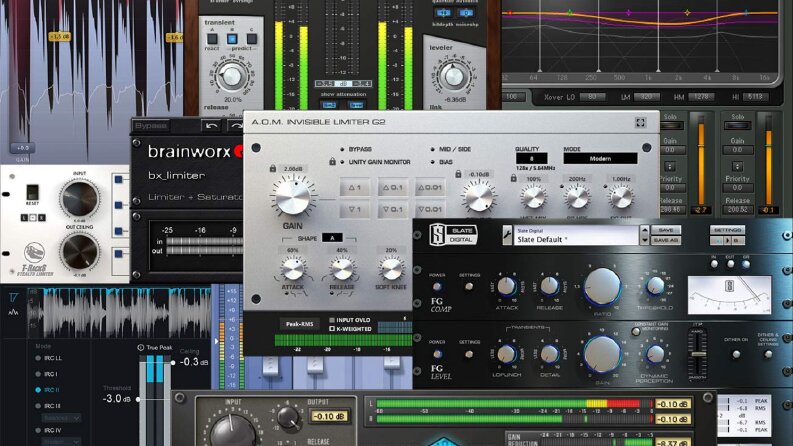Open the Mode dropdown showing Modern
Screen dimensions: 793x446
pyautogui.click(x=600, y=159)
